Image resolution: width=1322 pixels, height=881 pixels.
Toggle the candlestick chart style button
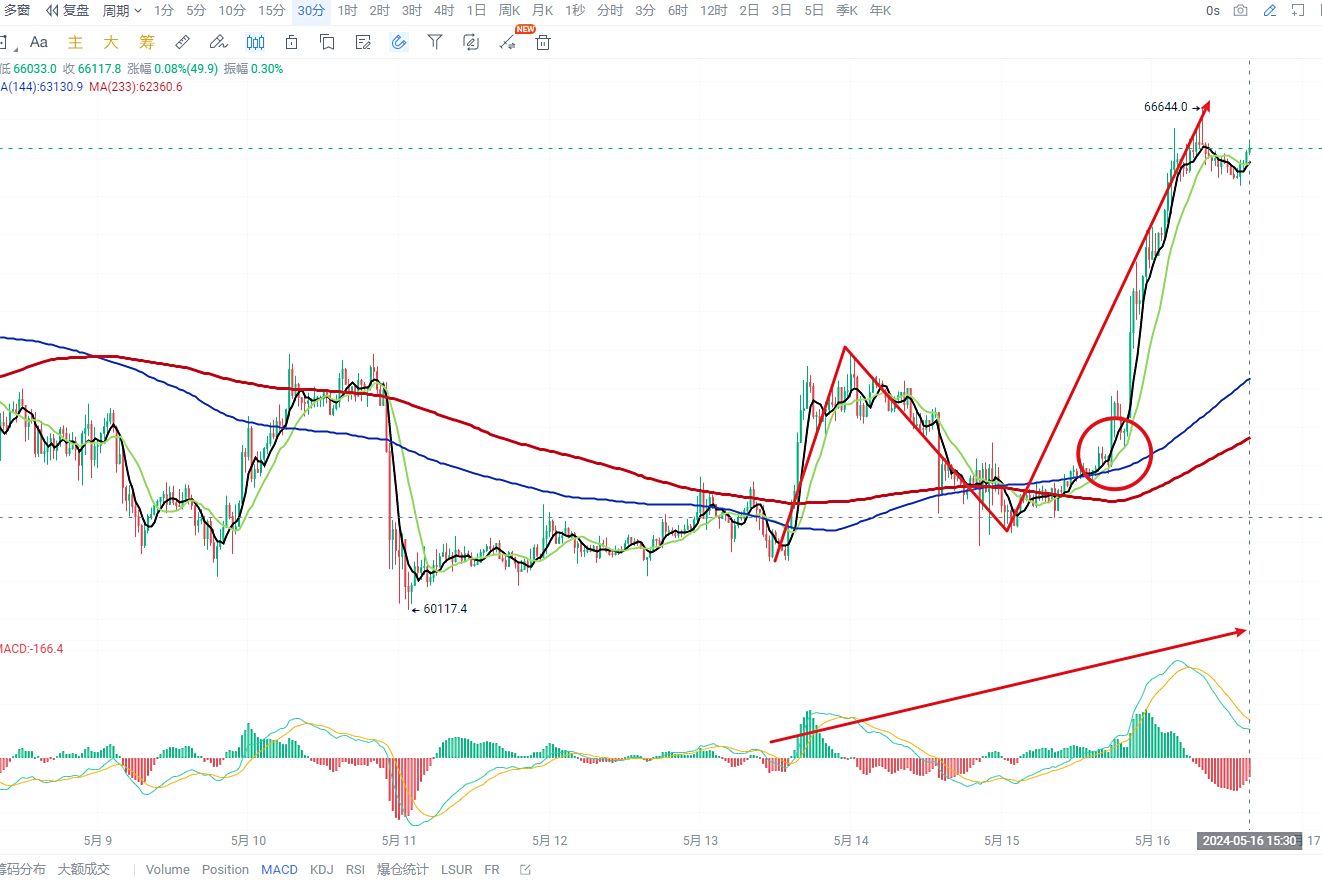tap(255, 42)
